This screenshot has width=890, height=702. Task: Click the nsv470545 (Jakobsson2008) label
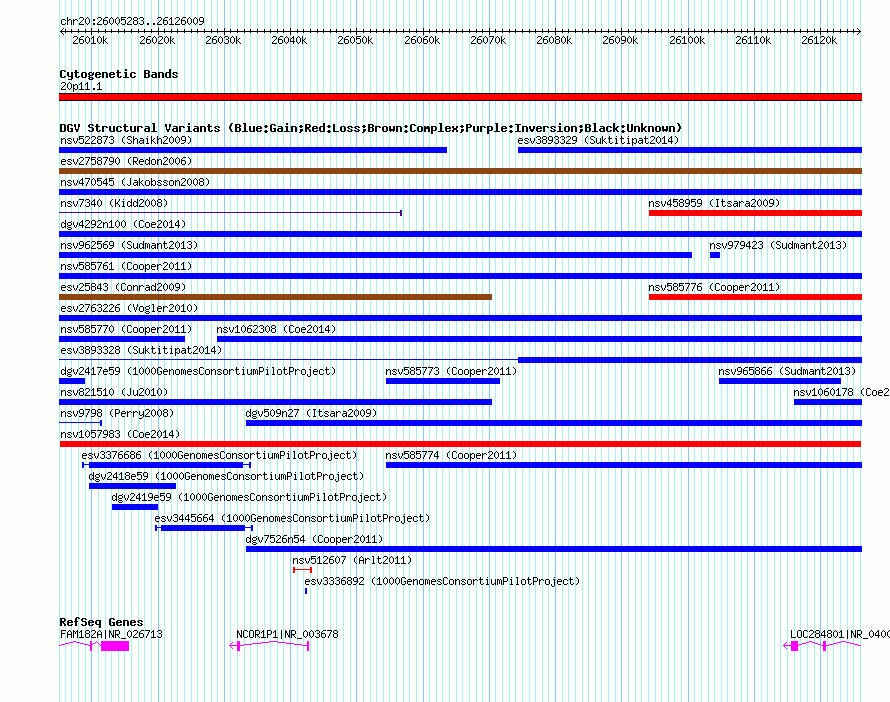[x=135, y=182]
